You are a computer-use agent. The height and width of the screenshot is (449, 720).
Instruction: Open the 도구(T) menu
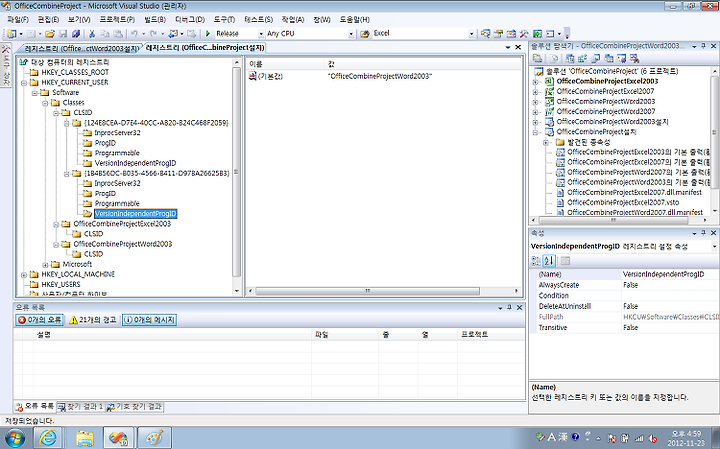[x=224, y=20]
